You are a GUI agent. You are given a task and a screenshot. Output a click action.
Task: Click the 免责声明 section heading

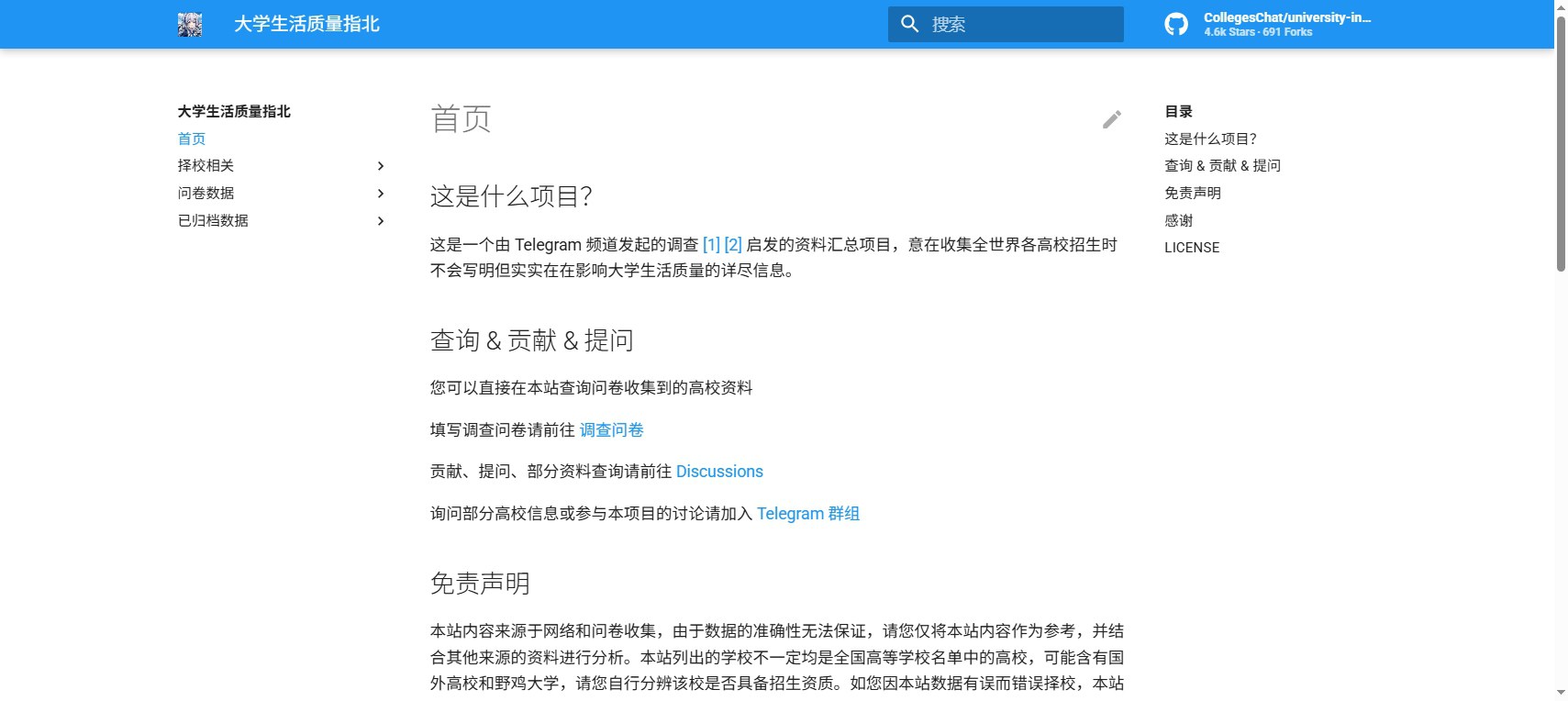(480, 584)
